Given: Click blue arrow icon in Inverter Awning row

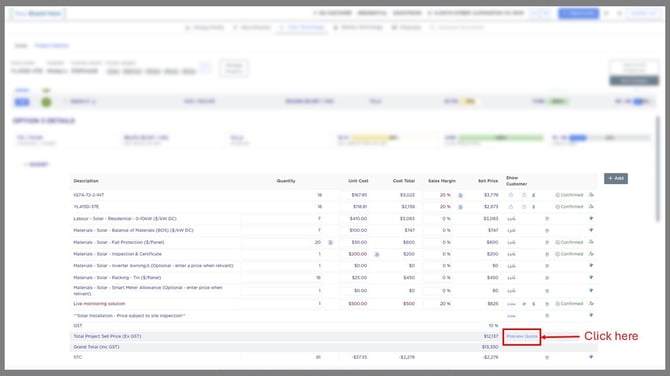Looking at the screenshot, I should point(591,265).
